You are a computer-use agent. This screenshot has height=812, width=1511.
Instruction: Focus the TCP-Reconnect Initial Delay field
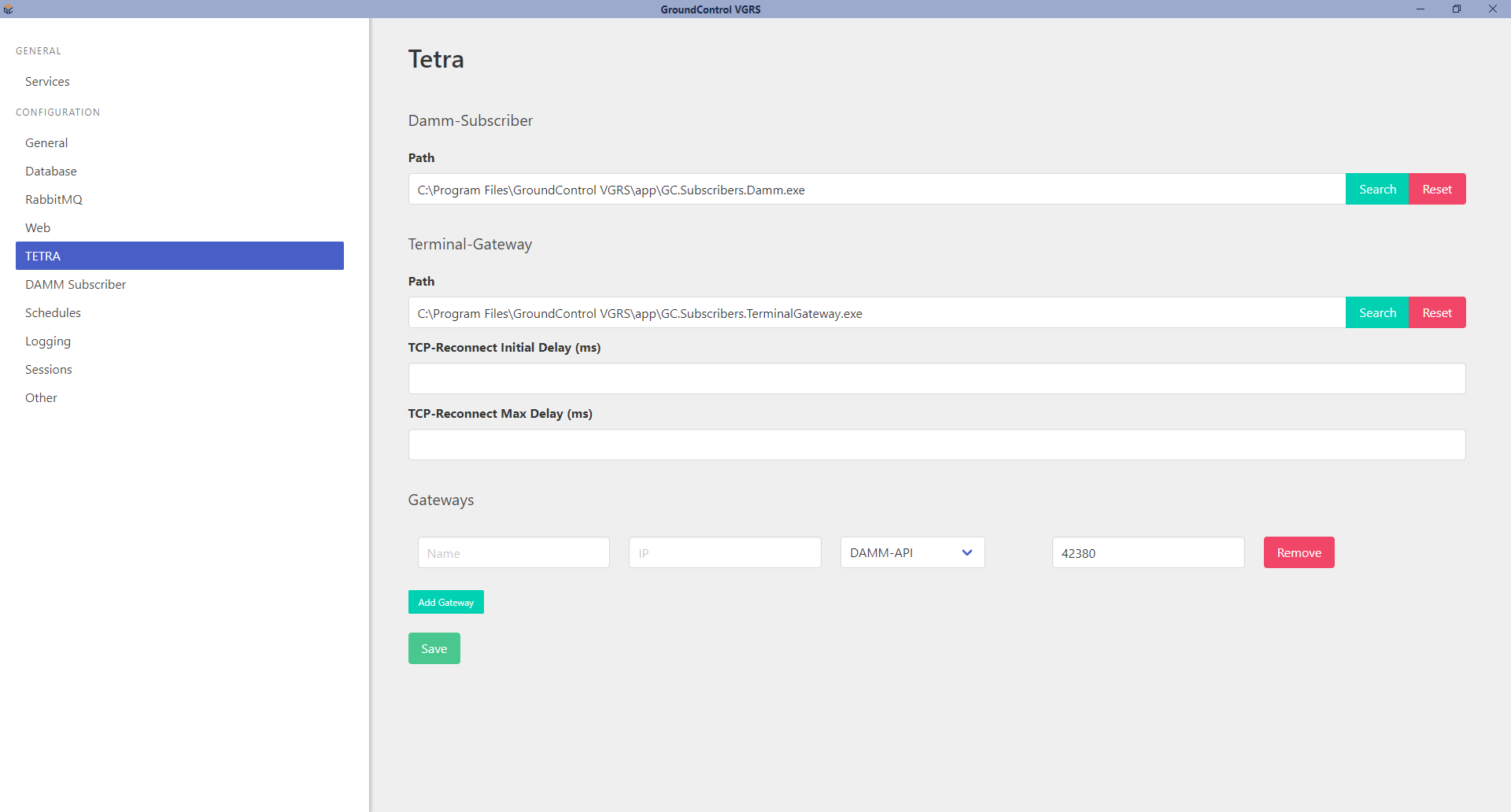pyautogui.click(x=936, y=378)
